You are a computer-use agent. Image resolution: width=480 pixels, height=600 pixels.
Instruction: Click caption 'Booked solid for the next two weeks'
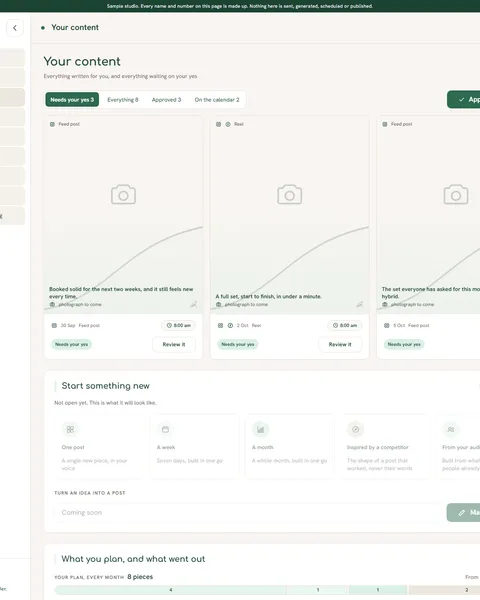pyautogui.click(x=121, y=293)
